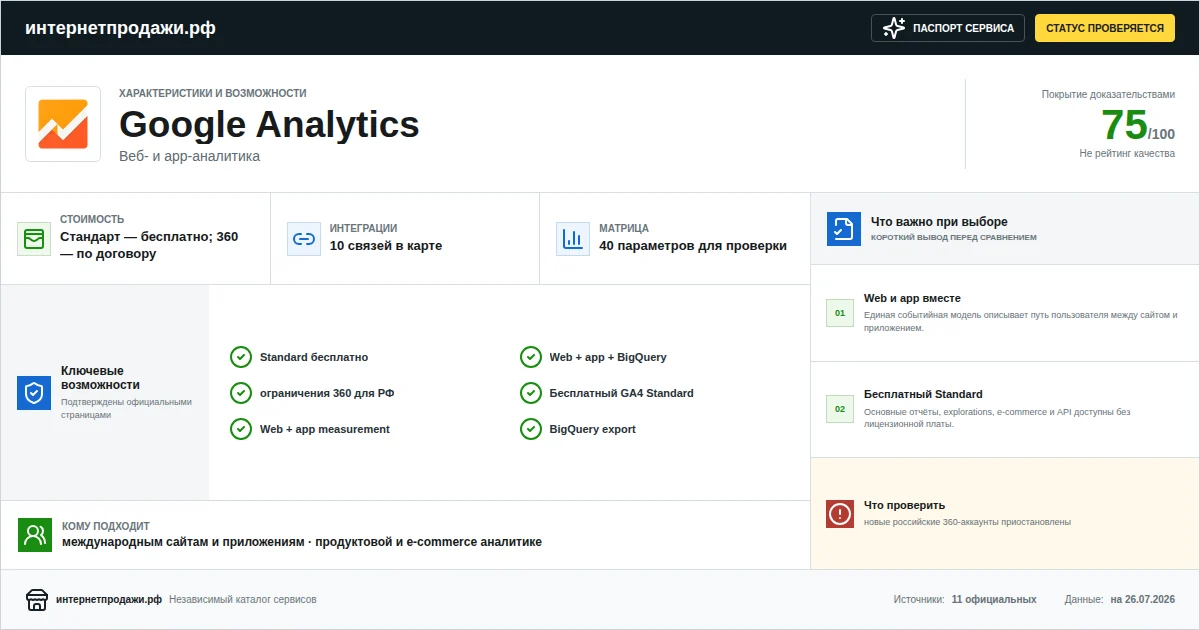Click the Google Analytics title
The width and height of the screenshot is (1200, 630).
(269, 125)
